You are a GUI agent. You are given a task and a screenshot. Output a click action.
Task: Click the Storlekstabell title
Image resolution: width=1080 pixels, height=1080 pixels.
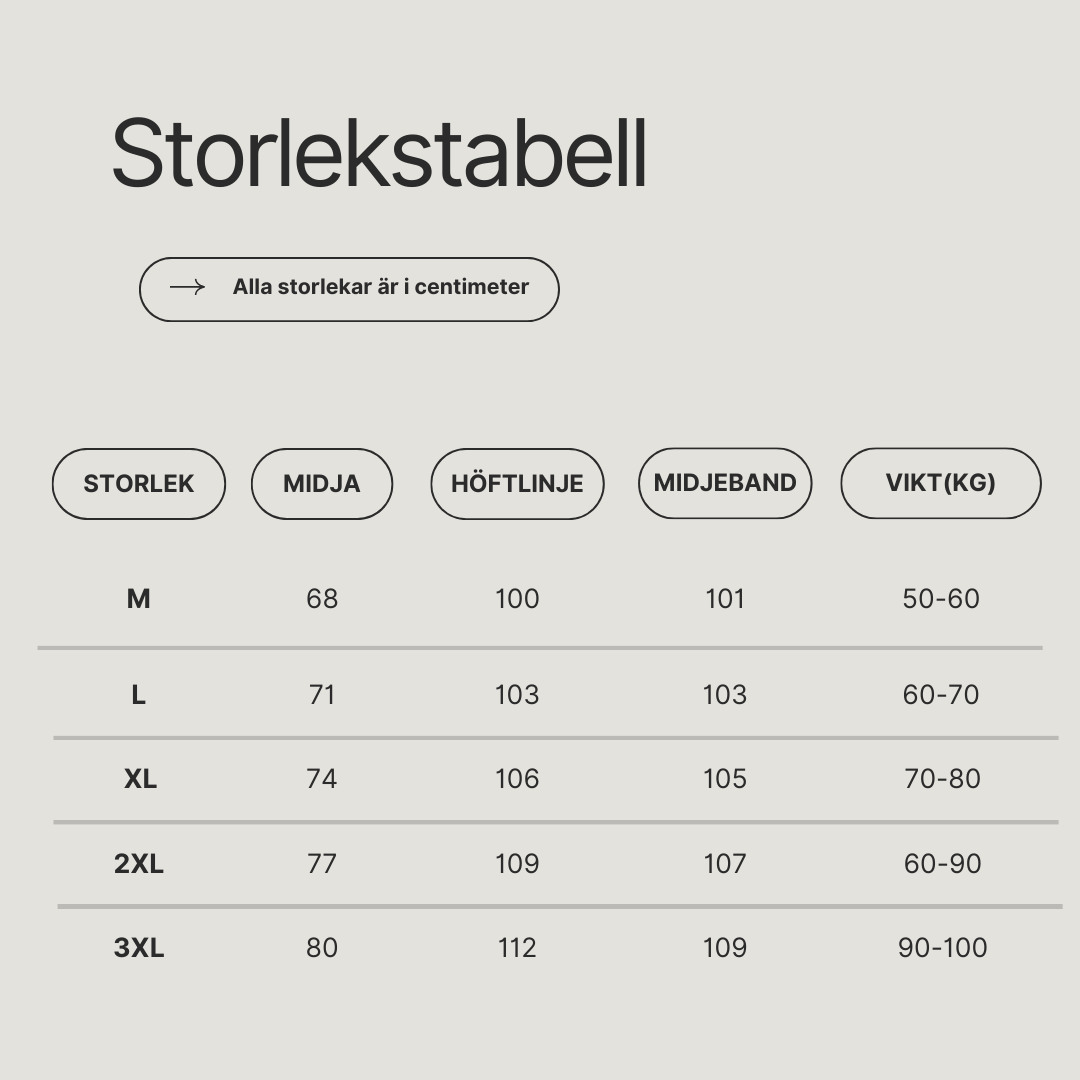(380, 153)
